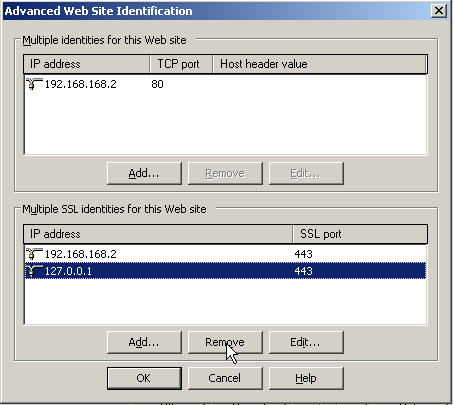Edit the selected SSL identity
Image resolution: width=453 pixels, height=405 pixels.
[306, 342]
